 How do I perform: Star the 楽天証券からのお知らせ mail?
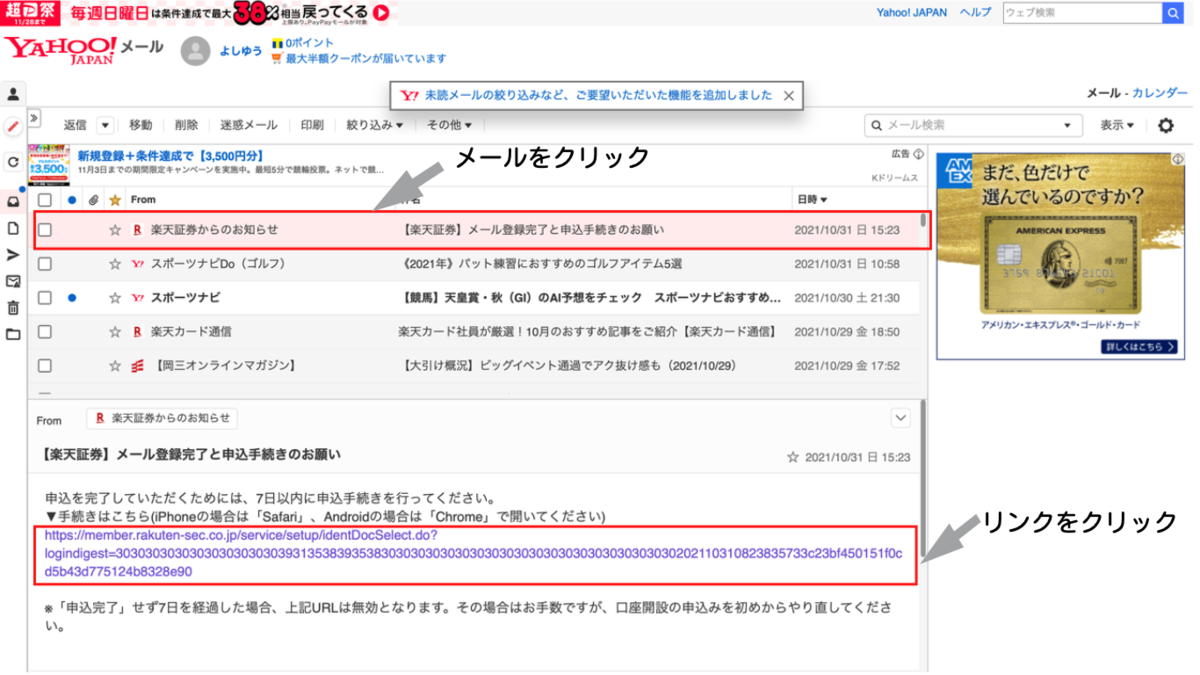[x=115, y=230]
